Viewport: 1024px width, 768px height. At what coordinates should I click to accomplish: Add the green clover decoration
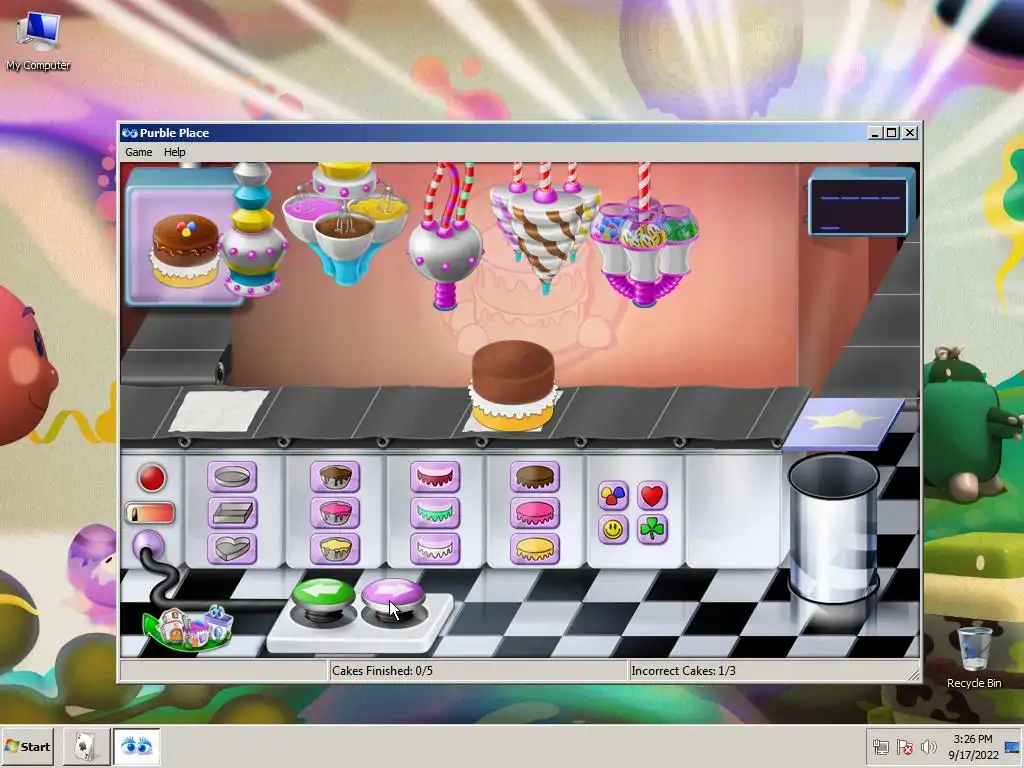click(x=652, y=530)
